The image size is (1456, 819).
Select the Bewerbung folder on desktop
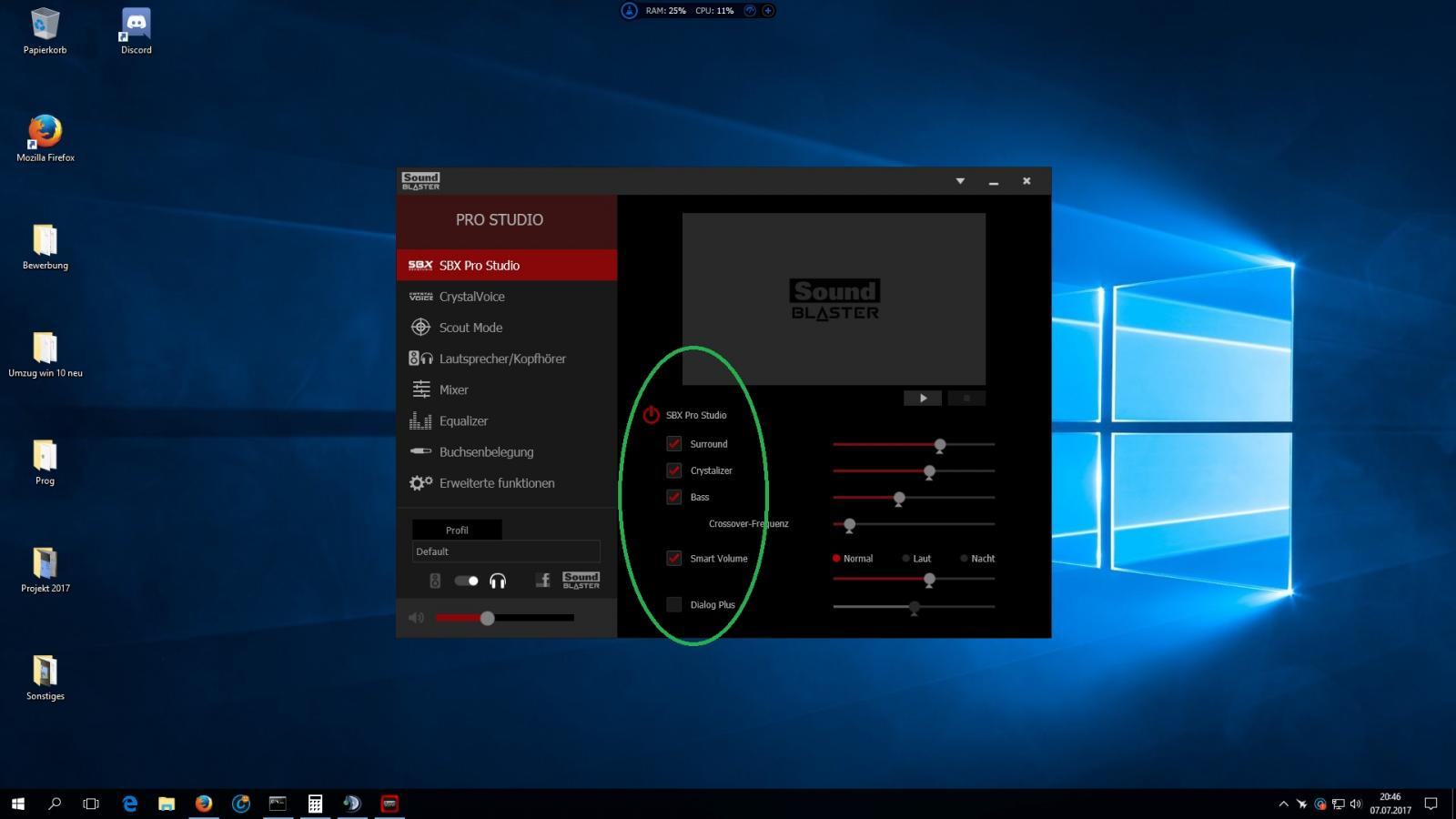(45, 247)
